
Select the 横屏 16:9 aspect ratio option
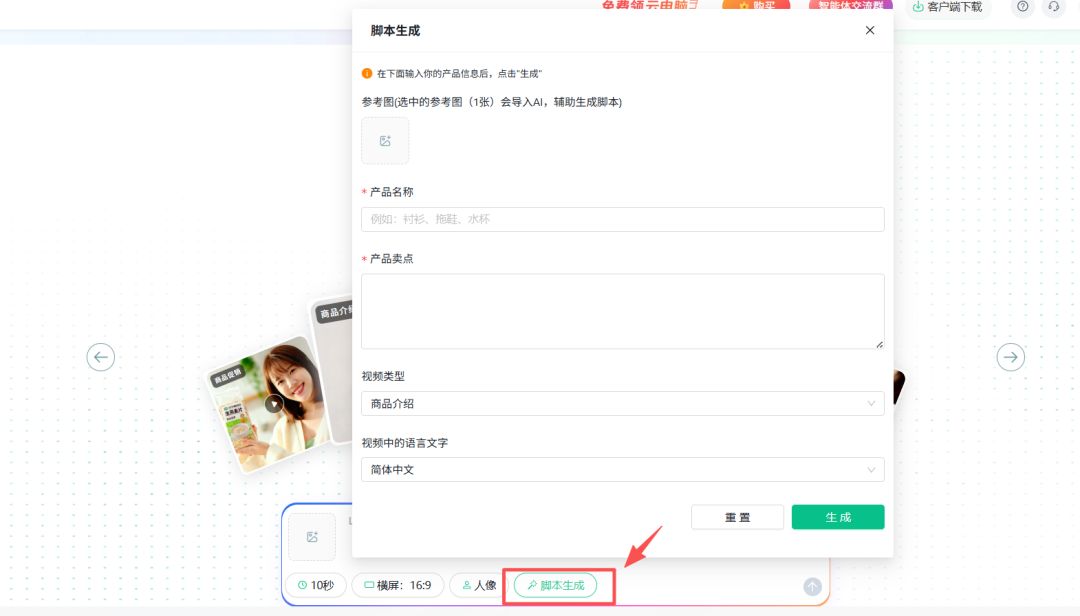coord(397,585)
